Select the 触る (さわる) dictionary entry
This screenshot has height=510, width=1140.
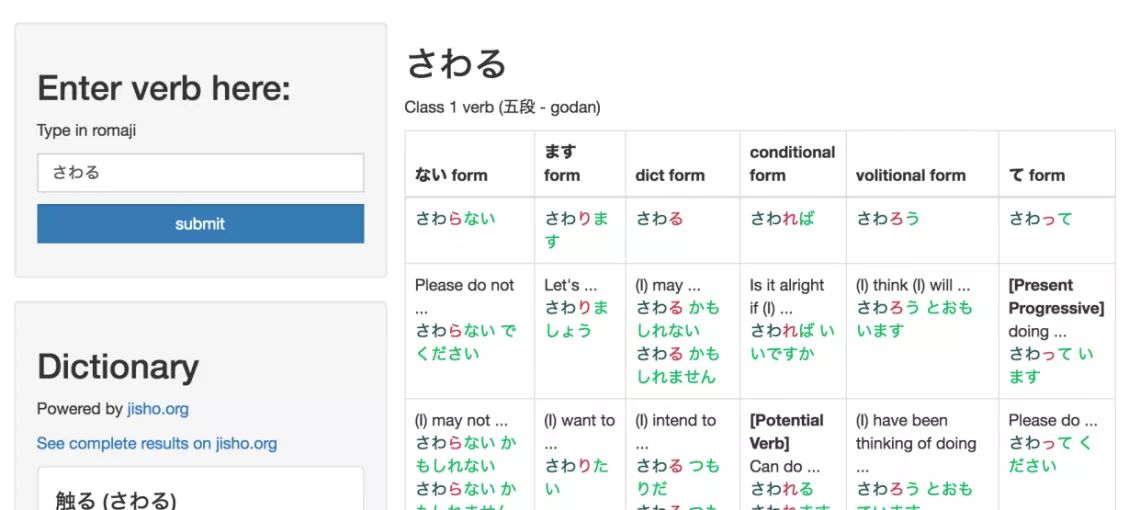[116, 501]
